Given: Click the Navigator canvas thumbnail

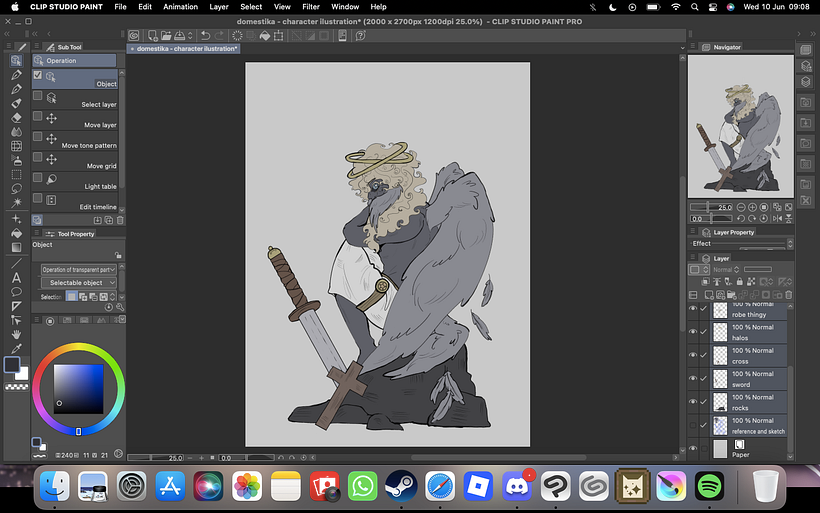Looking at the screenshot, I should point(741,126).
